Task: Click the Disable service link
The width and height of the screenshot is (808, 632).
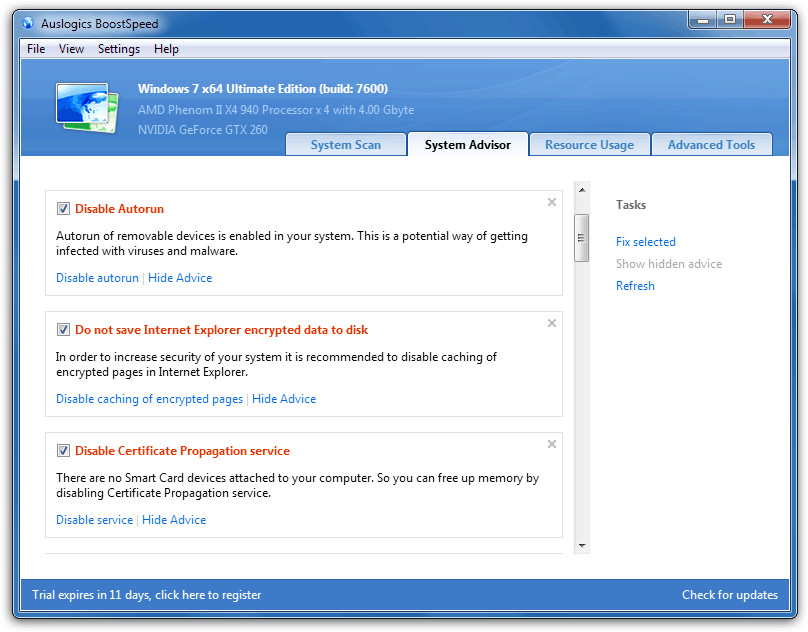Action: coord(94,520)
